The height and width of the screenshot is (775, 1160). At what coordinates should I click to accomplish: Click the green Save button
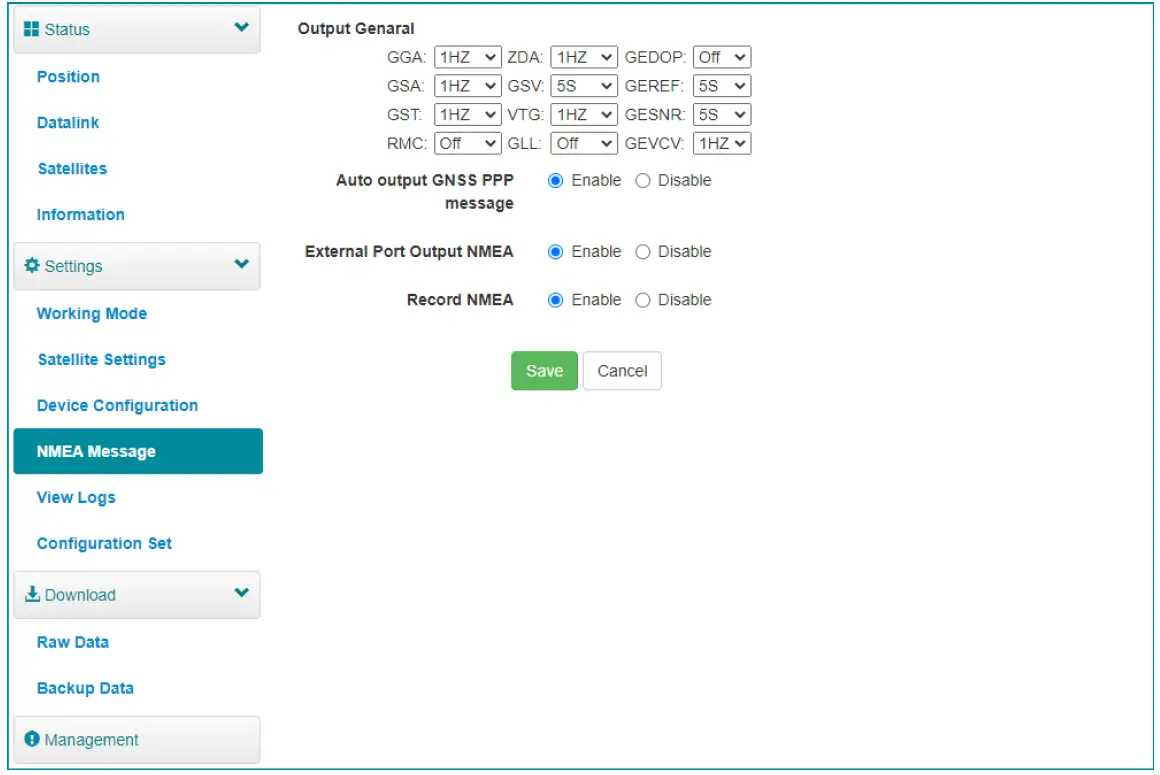pos(543,370)
